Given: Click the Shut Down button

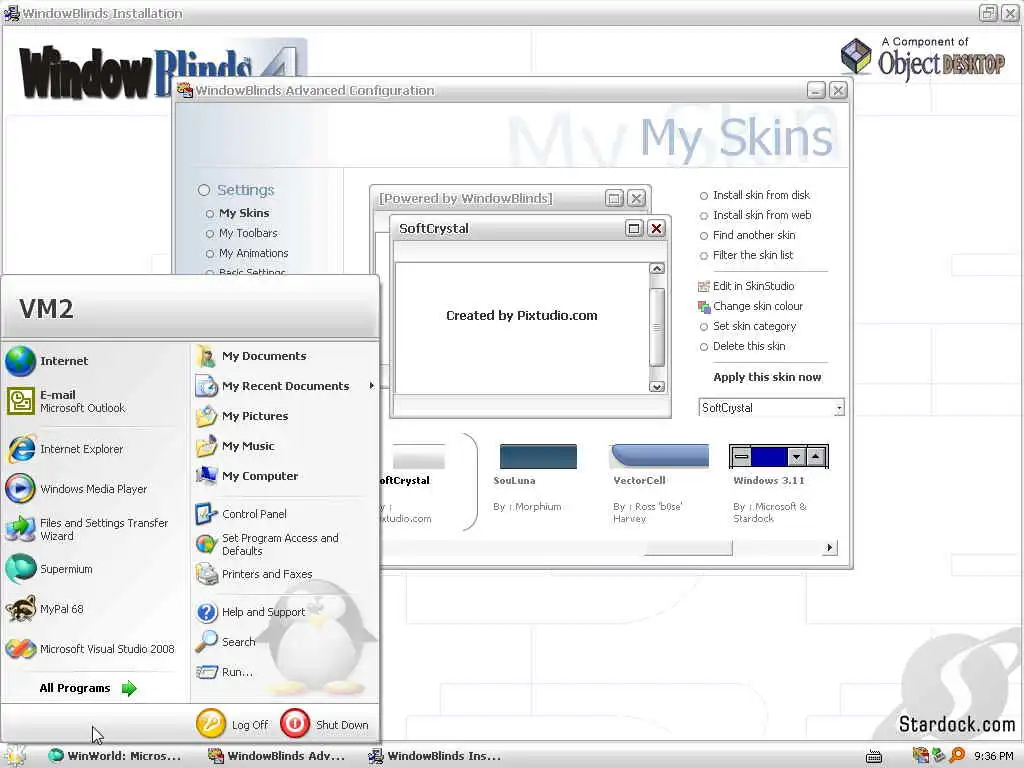Looking at the screenshot, I should tap(325, 724).
